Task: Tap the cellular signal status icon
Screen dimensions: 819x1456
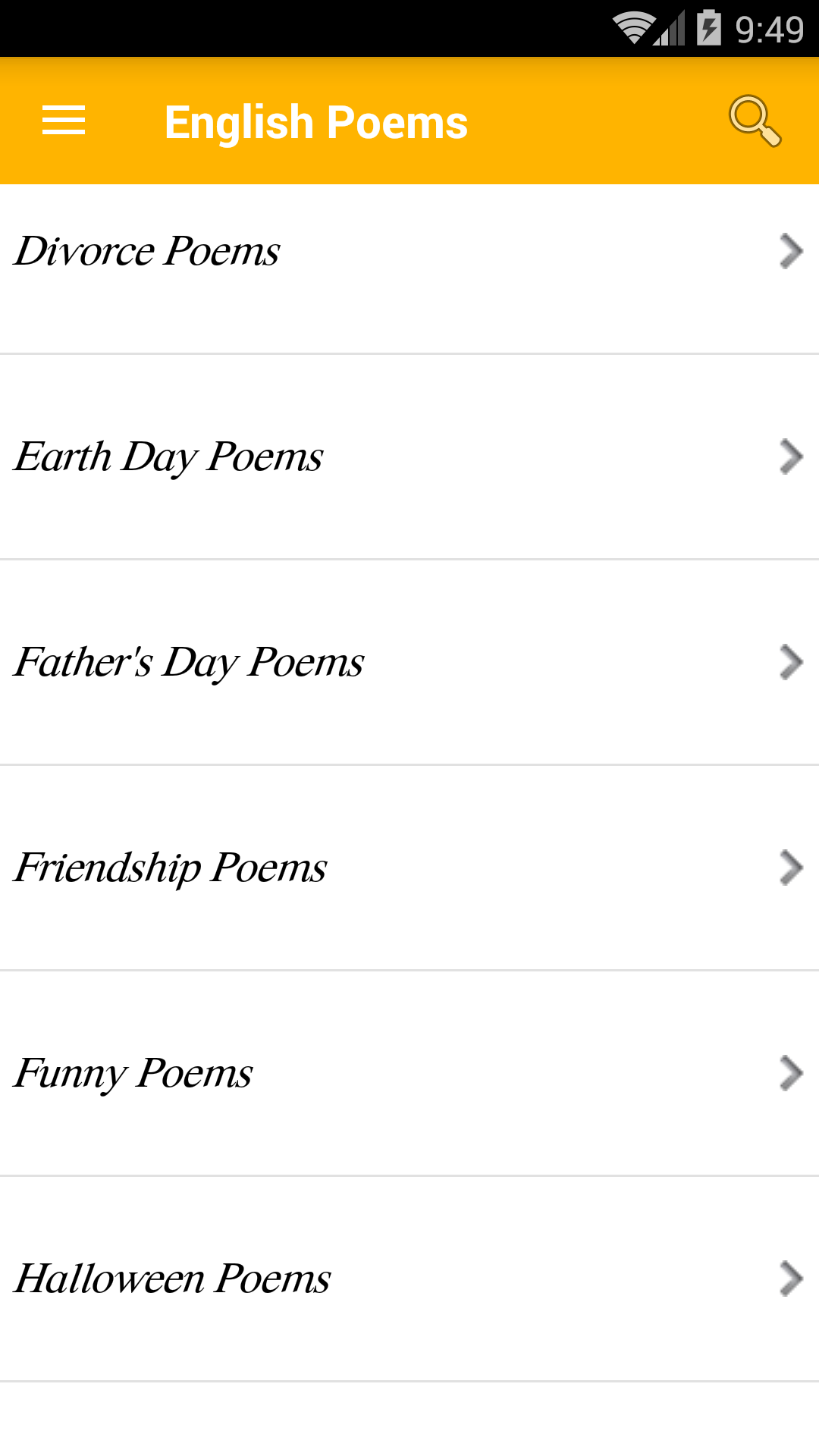Action: [x=670, y=29]
